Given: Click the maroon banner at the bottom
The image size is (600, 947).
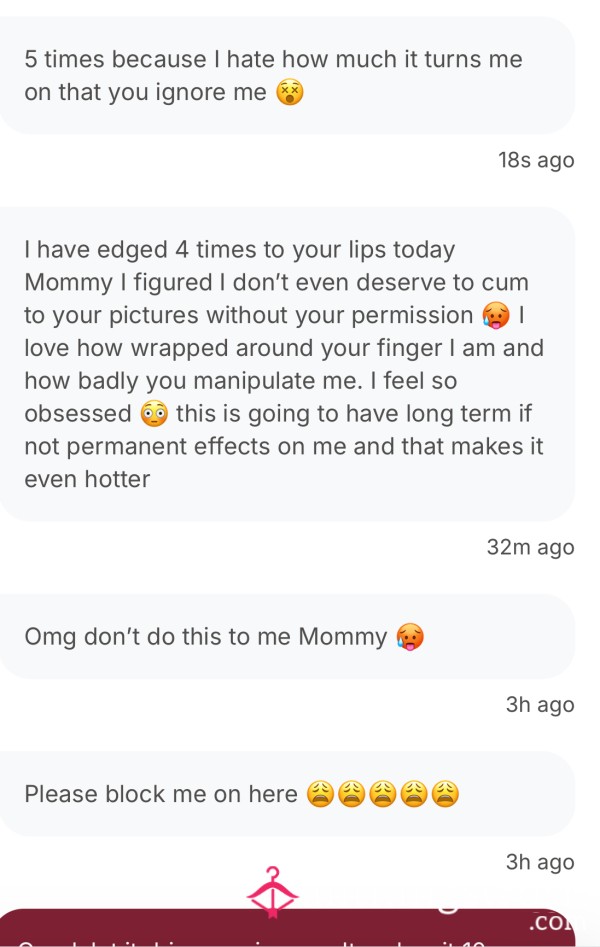Looking at the screenshot, I should (287, 928).
